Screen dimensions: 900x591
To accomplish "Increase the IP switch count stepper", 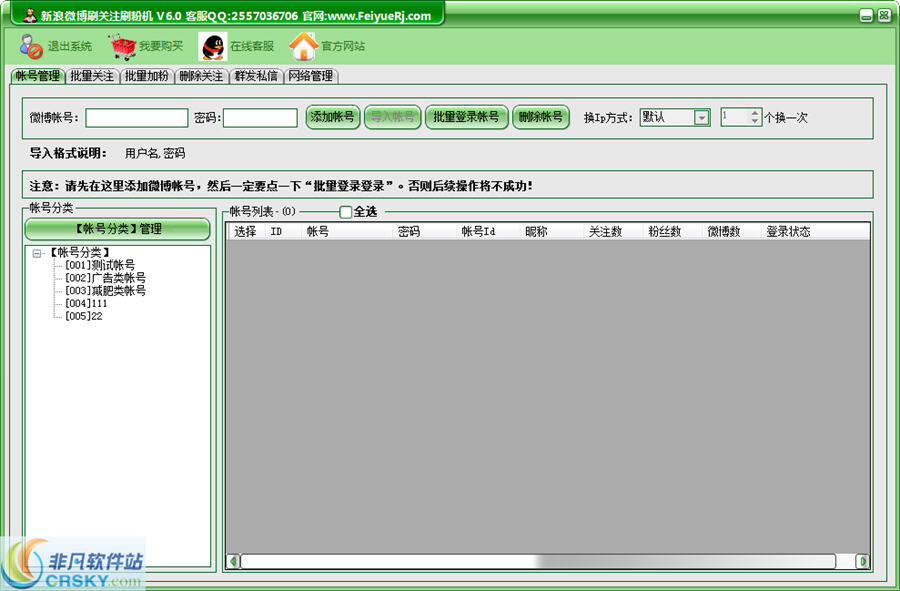I will pos(755,113).
